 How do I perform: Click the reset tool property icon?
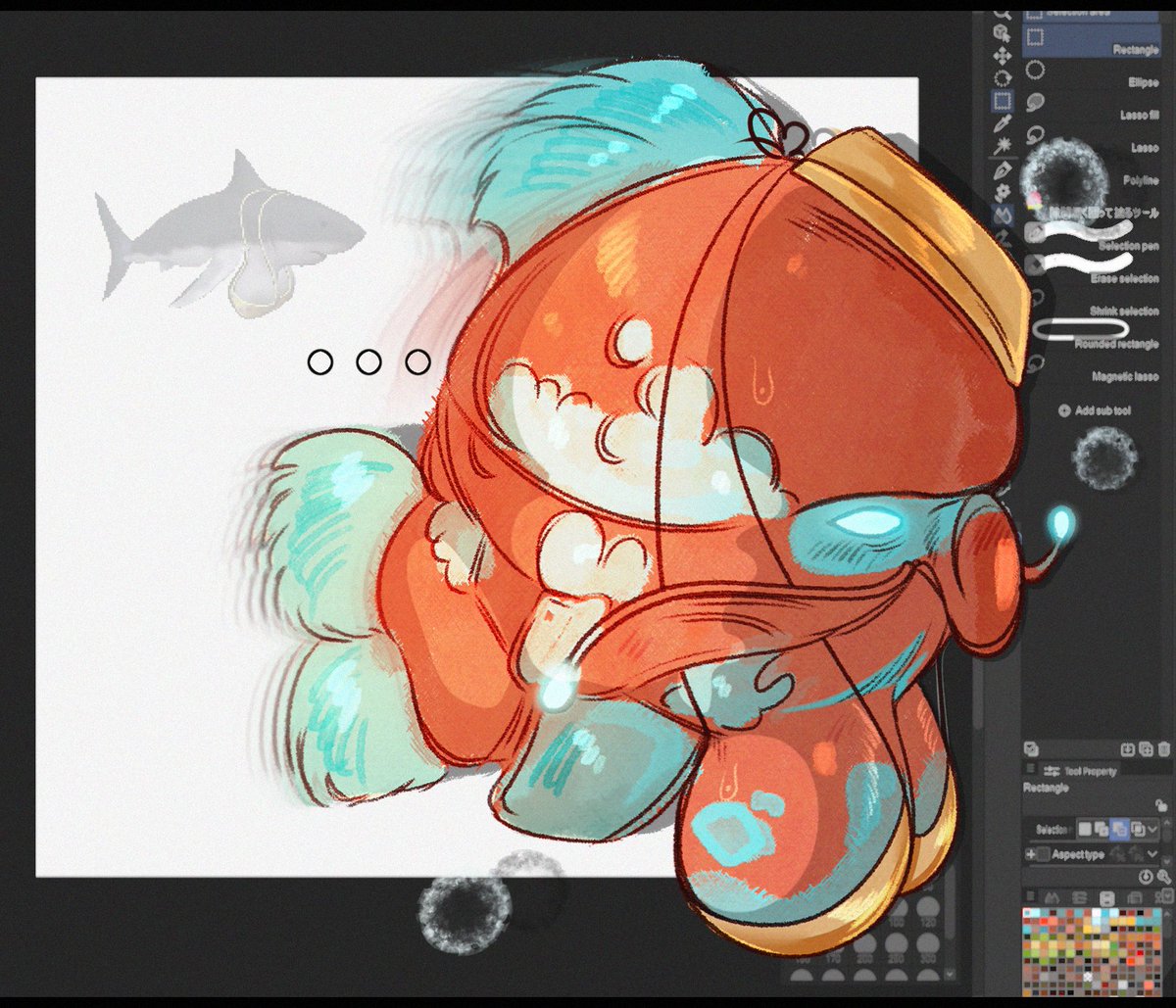tap(1146, 877)
